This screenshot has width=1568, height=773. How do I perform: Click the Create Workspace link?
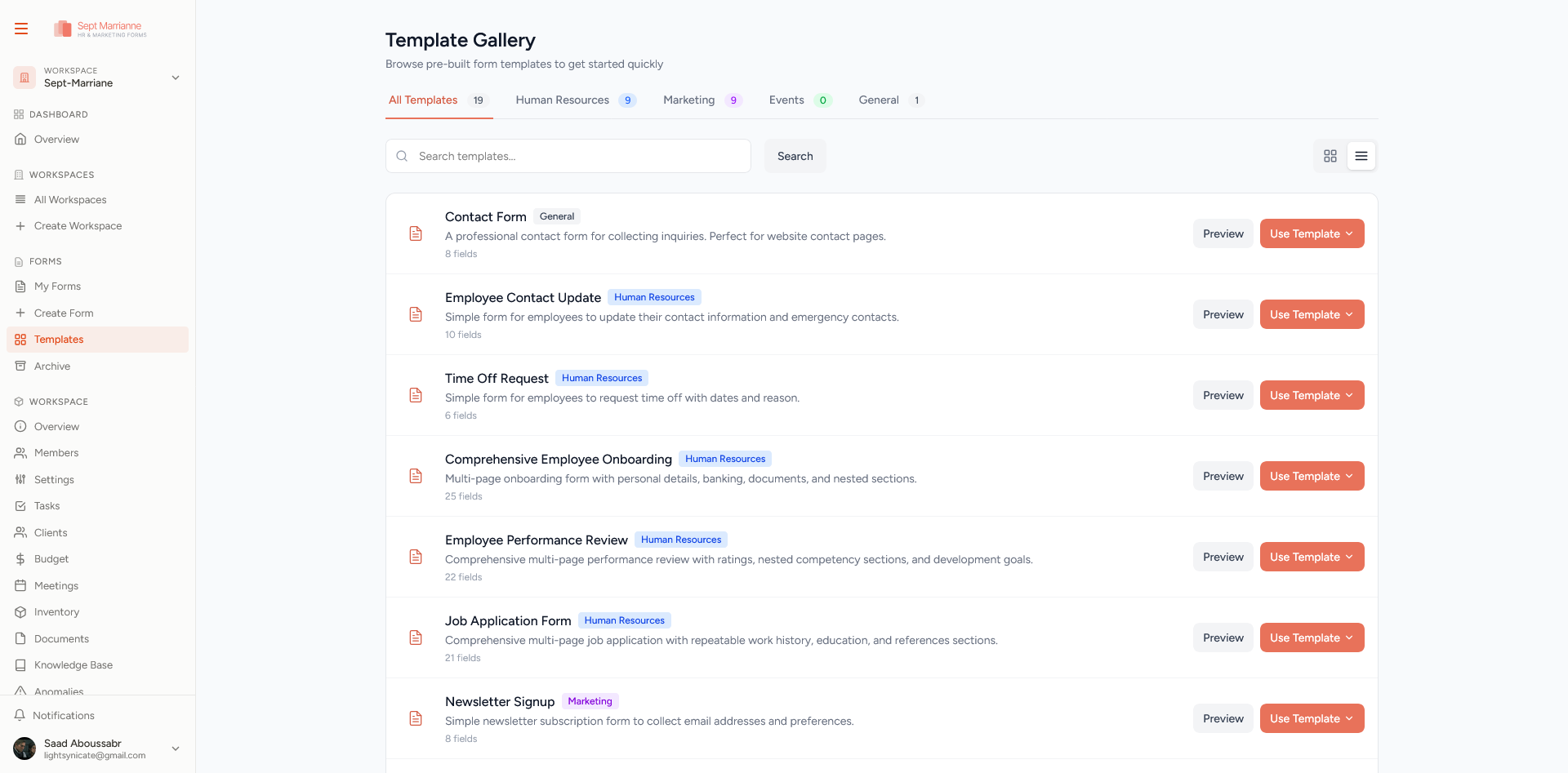click(x=78, y=226)
